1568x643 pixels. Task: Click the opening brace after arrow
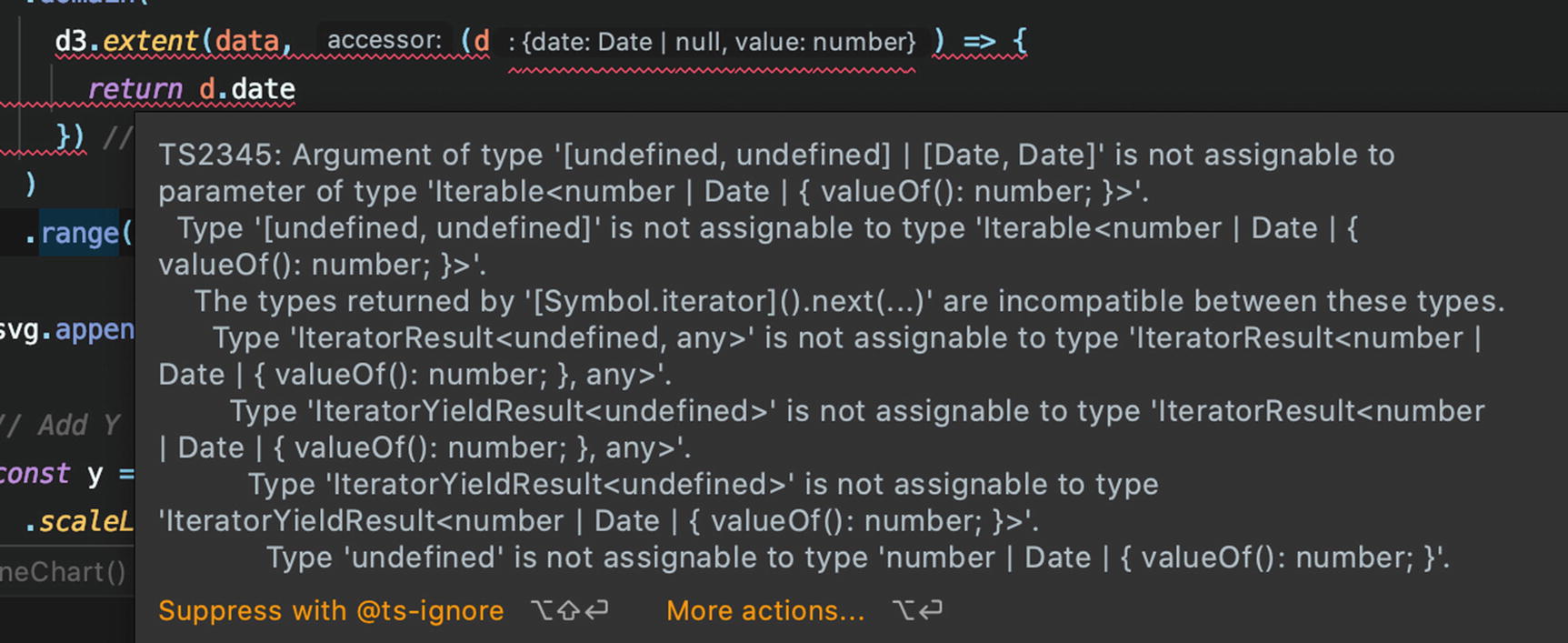click(1019, 41)
